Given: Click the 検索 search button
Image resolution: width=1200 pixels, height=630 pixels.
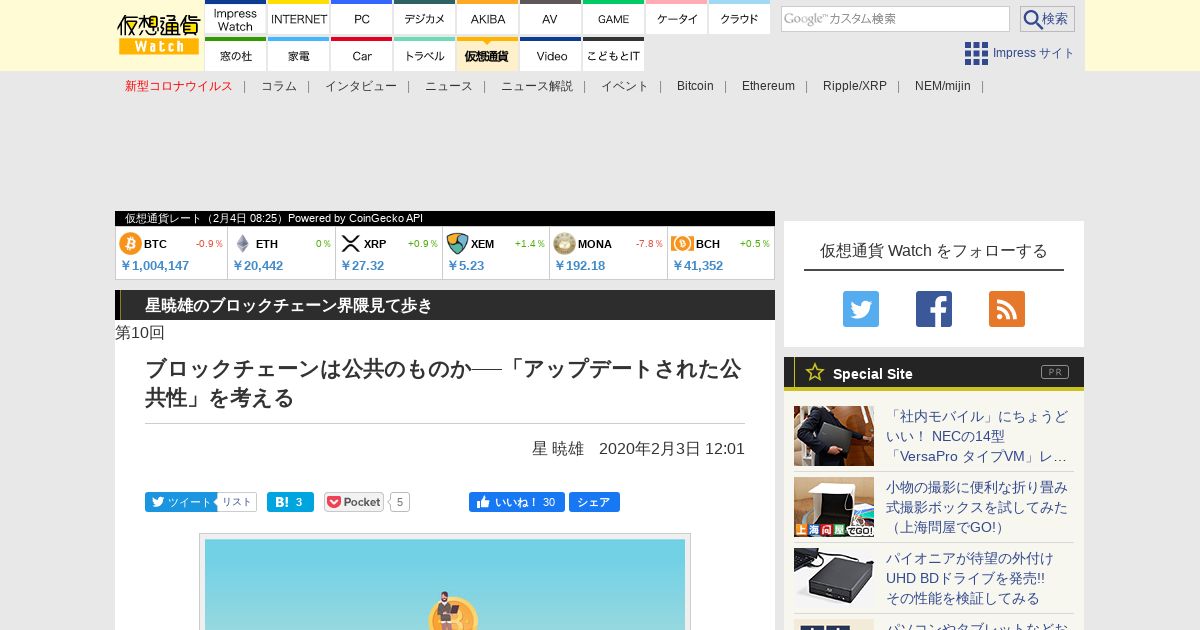Looking at the screenshot, I should (x=1047, y=19).
